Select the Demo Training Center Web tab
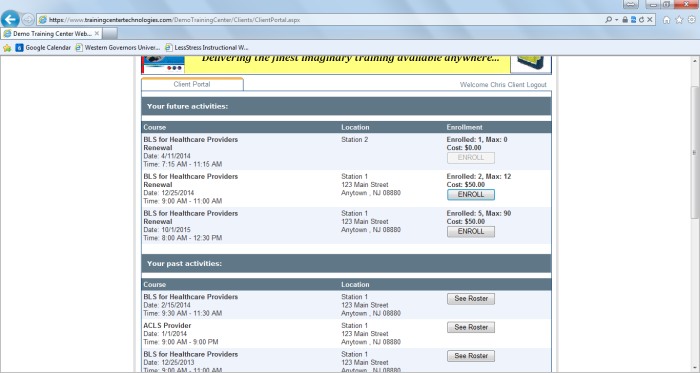The width and height of the screenshot is (700, 373). (x=51, y=33)
